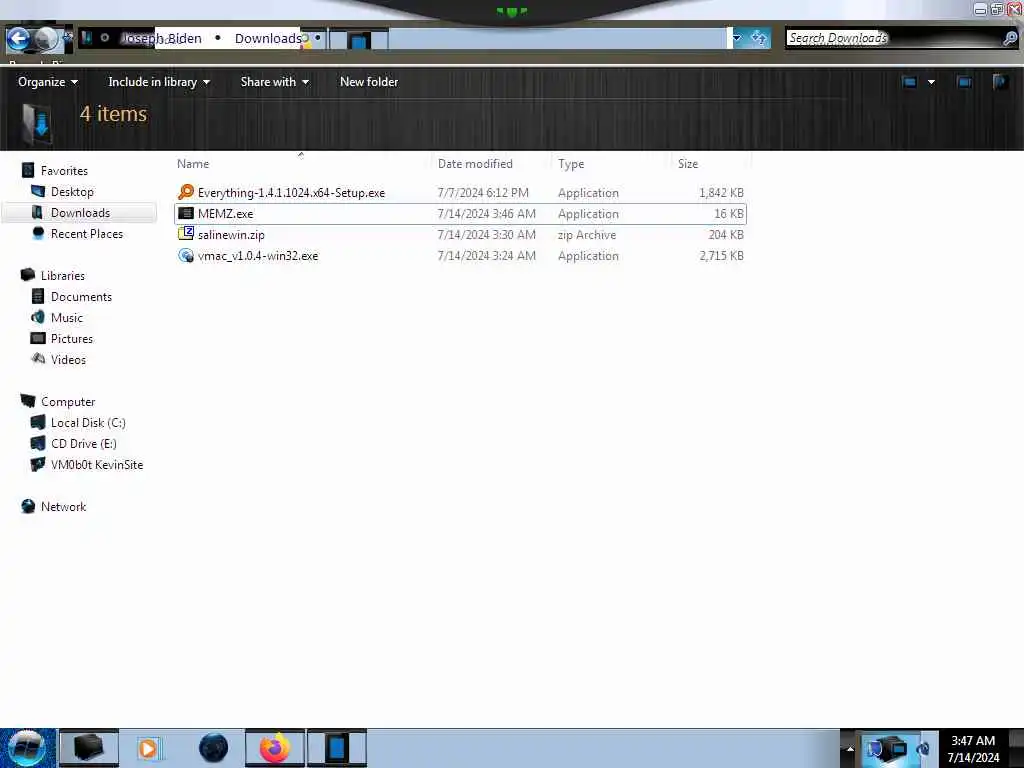
Task: Open CD Drive (E:)
Action: (x=84, y=443)
